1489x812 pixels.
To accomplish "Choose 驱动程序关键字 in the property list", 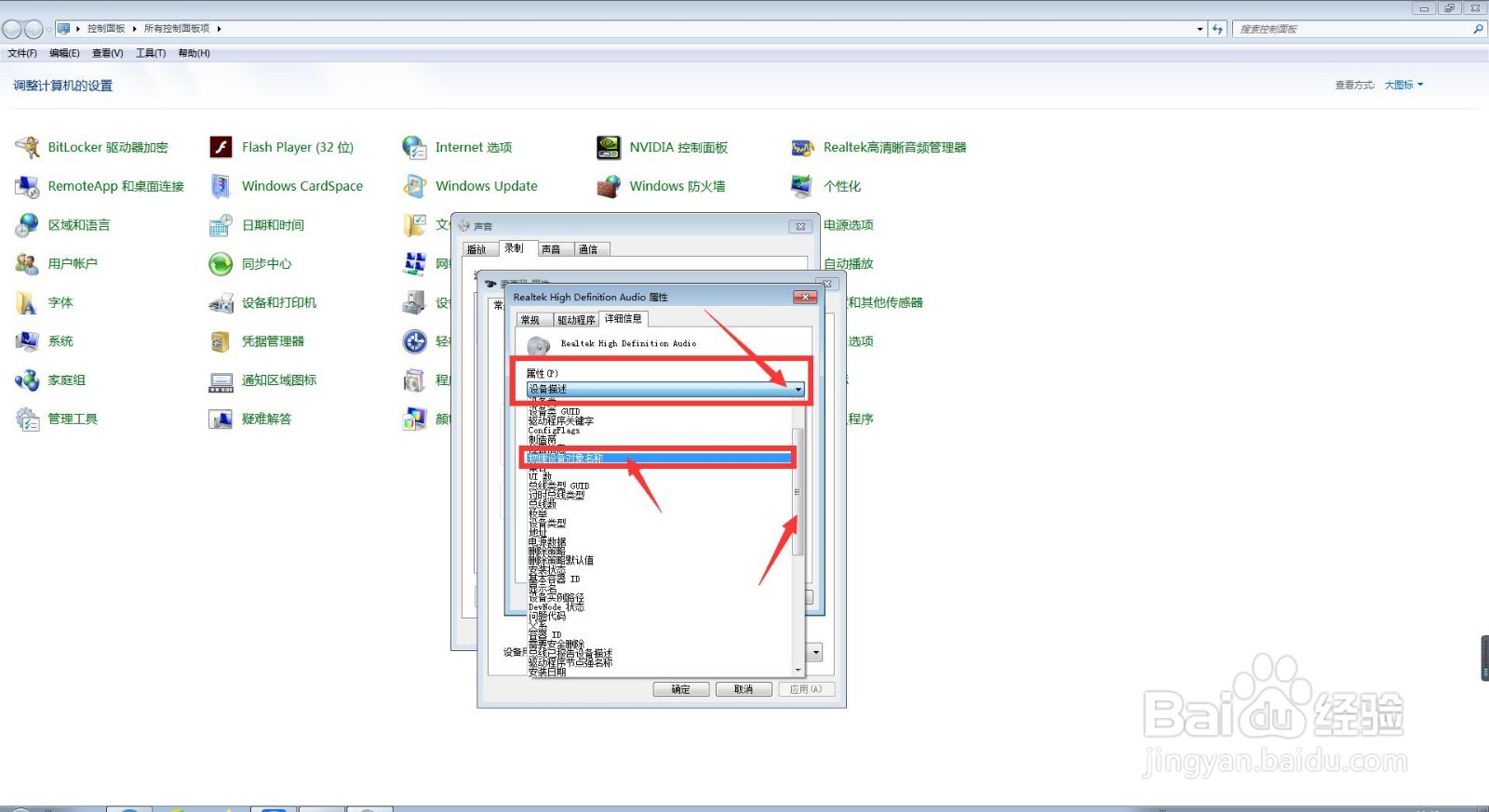I will (561, 420).
